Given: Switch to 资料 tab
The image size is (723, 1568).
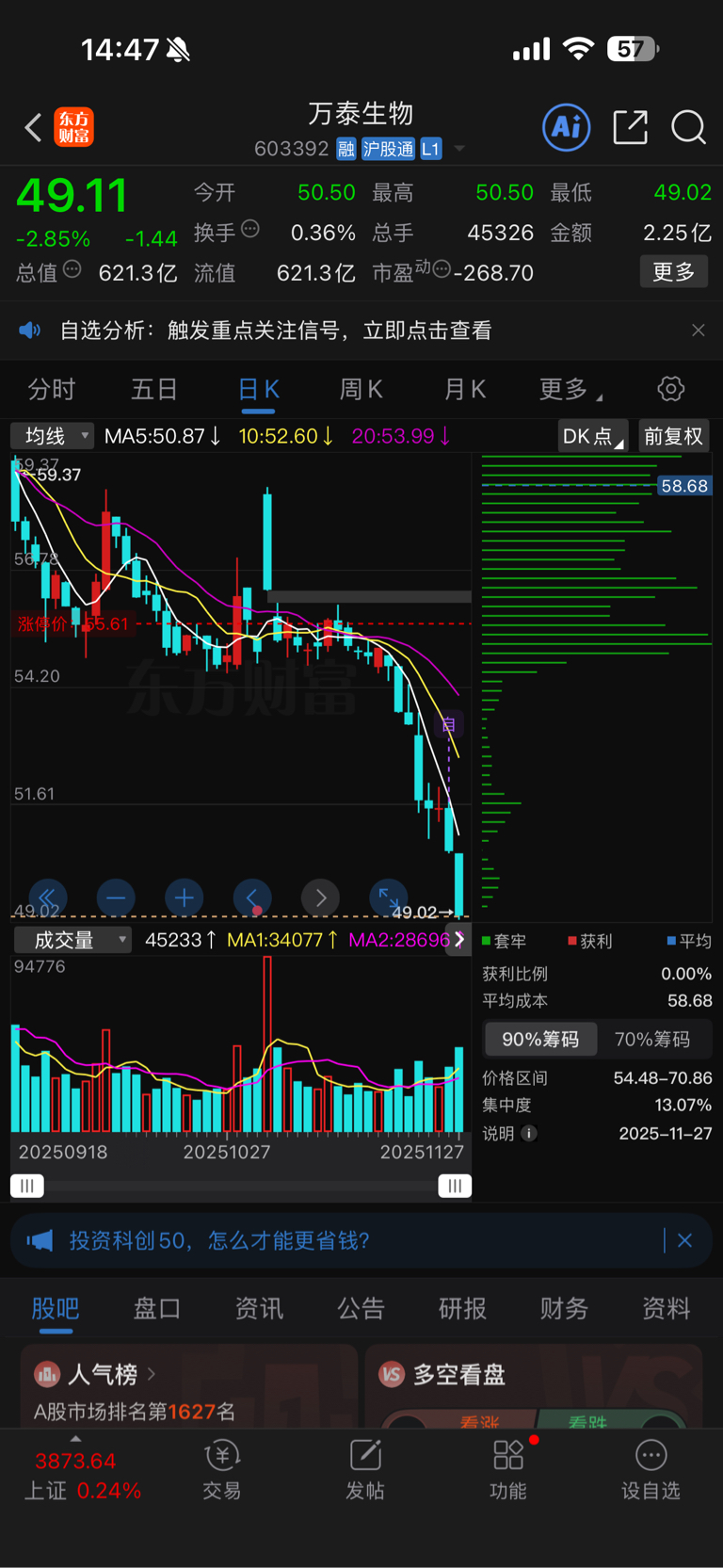Looking at the screenshot, I should pos(666,1308).
